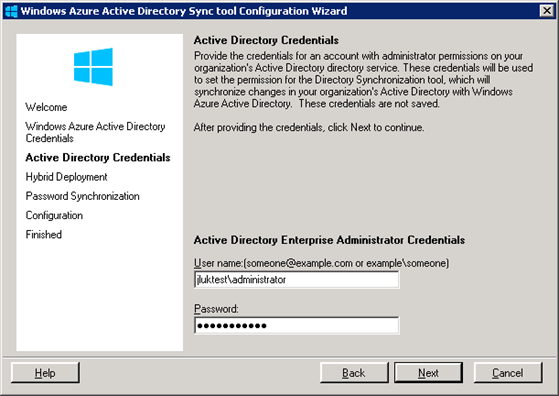559x396 pixels.
Task: Close the Configuration Wizard window
Action: (547, 11)
